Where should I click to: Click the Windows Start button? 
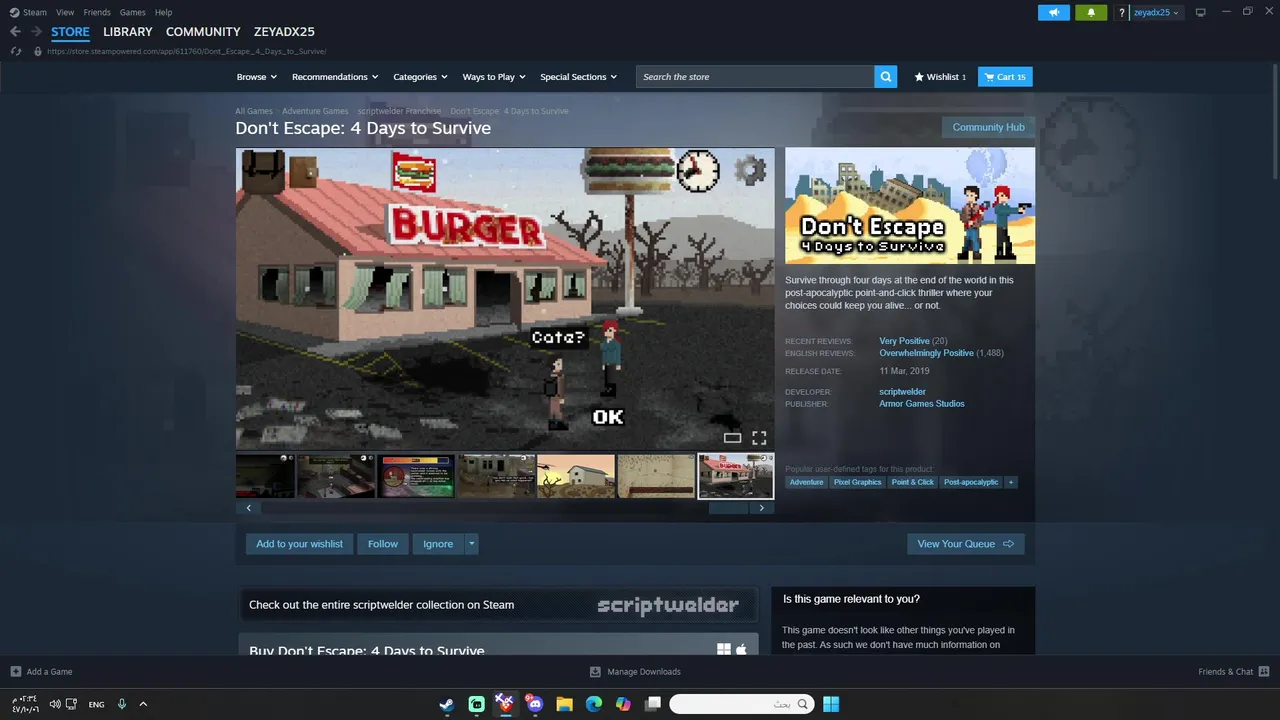coord(831,704)
